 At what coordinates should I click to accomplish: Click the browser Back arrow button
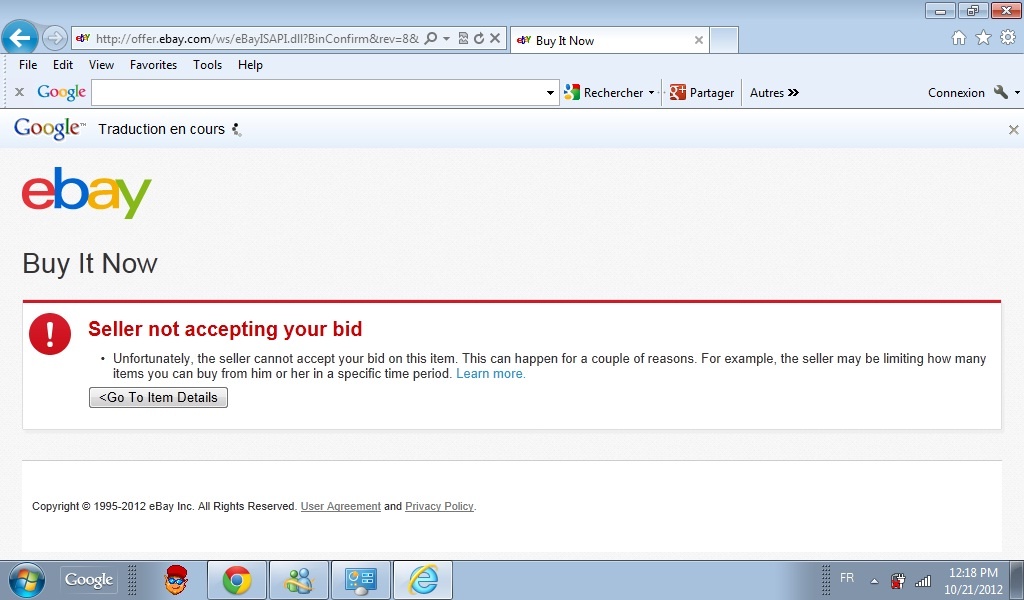tap(20, 38)
